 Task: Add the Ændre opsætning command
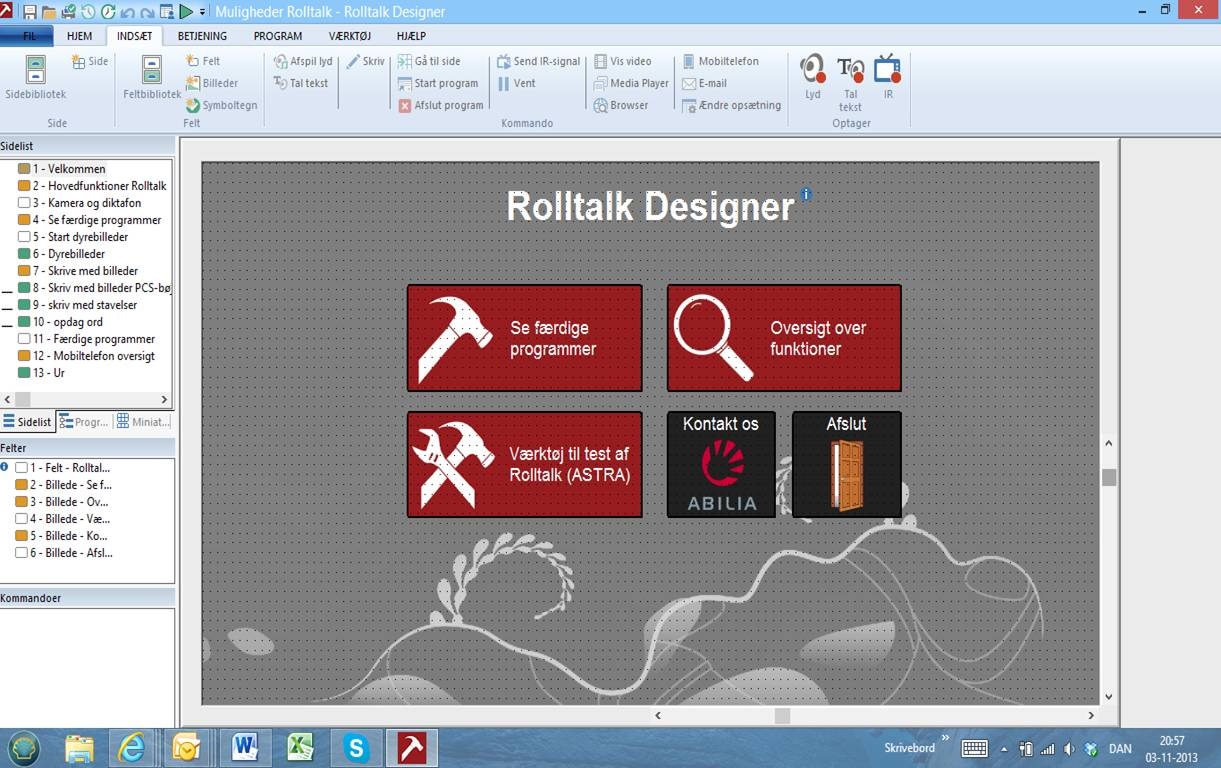pyautogui.click(x=731, y=105)
